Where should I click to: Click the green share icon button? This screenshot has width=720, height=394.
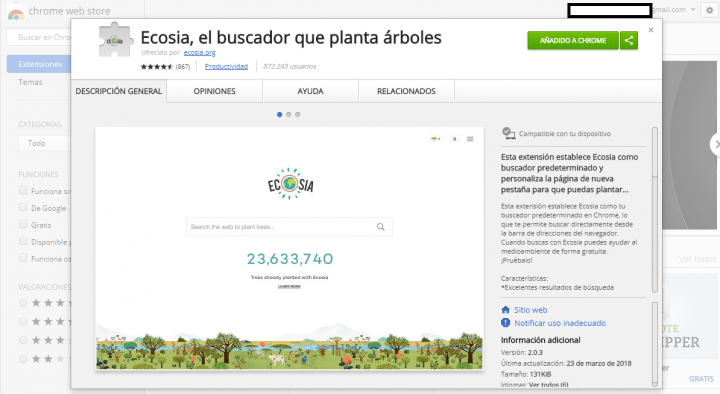[x=629, y=40]
